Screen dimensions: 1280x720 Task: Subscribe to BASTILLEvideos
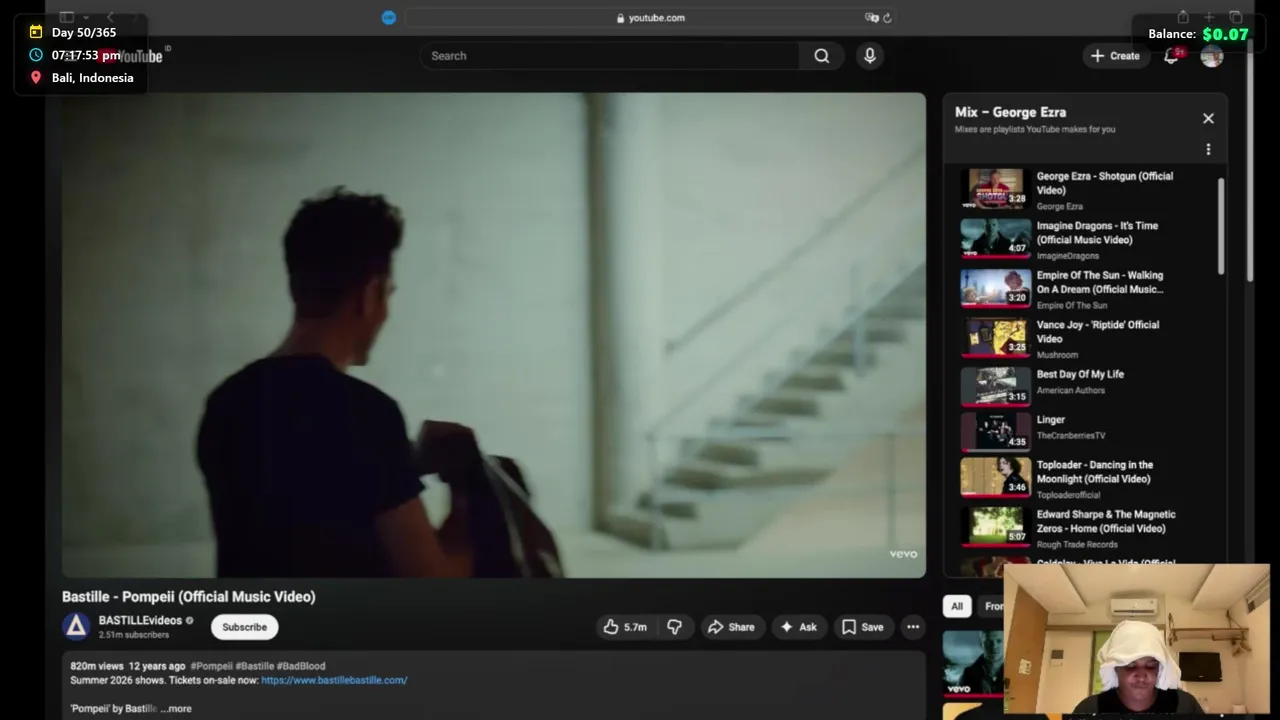point(244,627)
